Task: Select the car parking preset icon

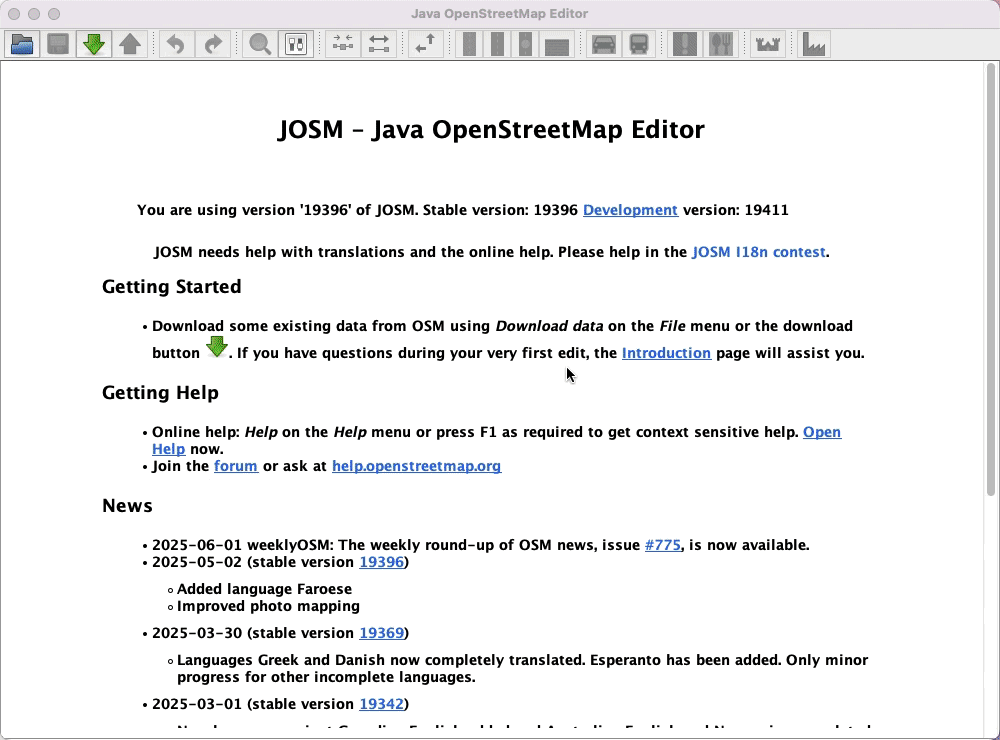Action: [x=603, y=43]
